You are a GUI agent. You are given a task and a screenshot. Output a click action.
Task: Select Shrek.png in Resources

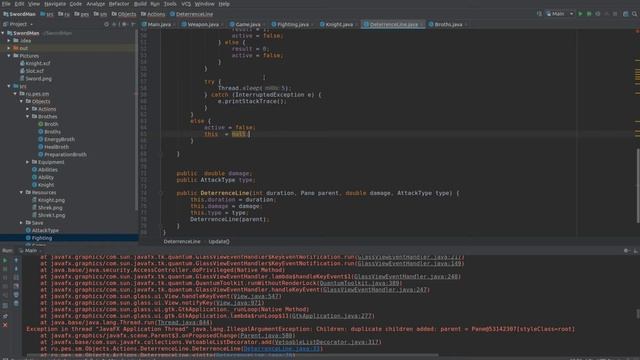[x=50, y=208]
